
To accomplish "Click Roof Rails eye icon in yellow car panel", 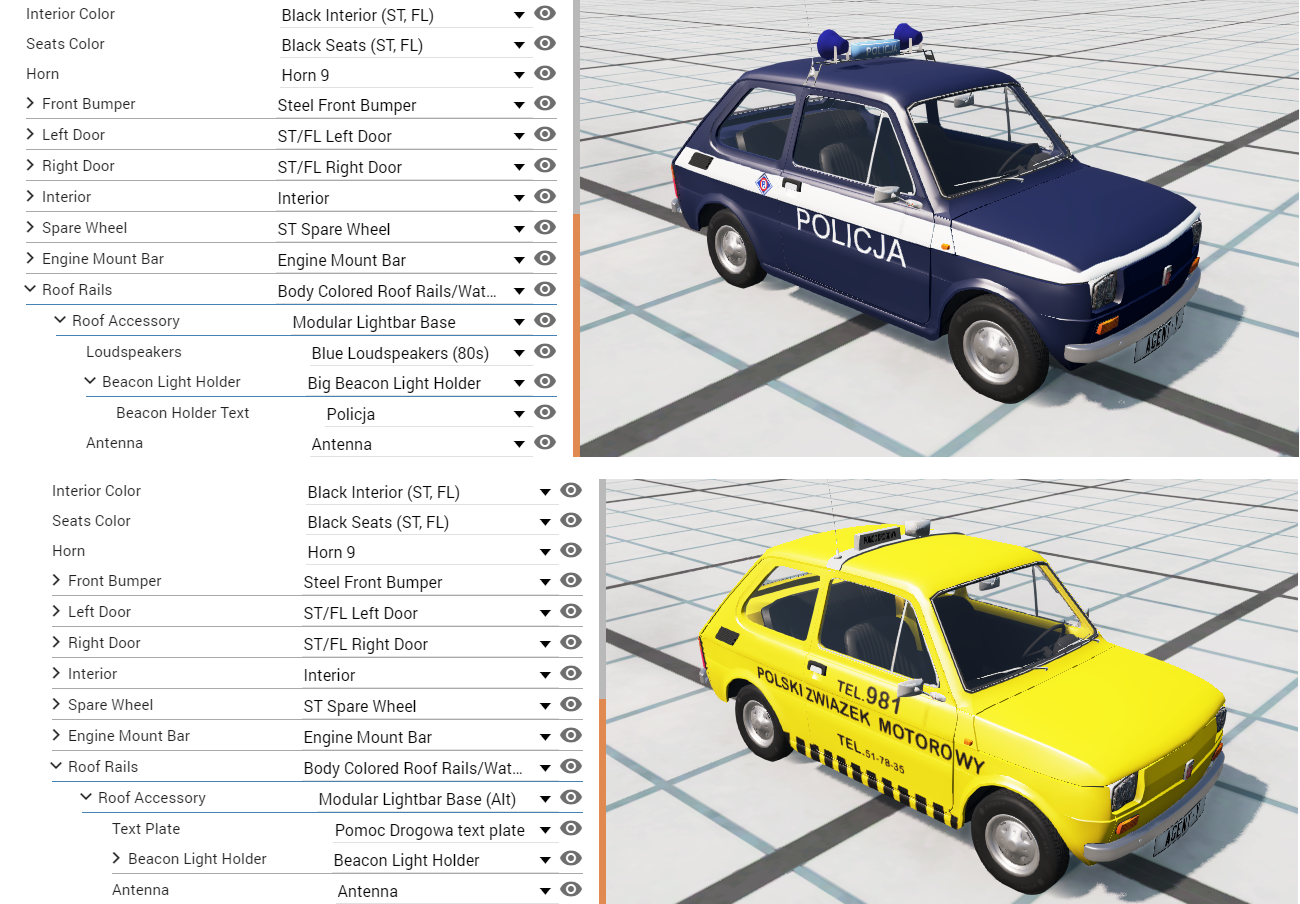I will coord(571,767).
